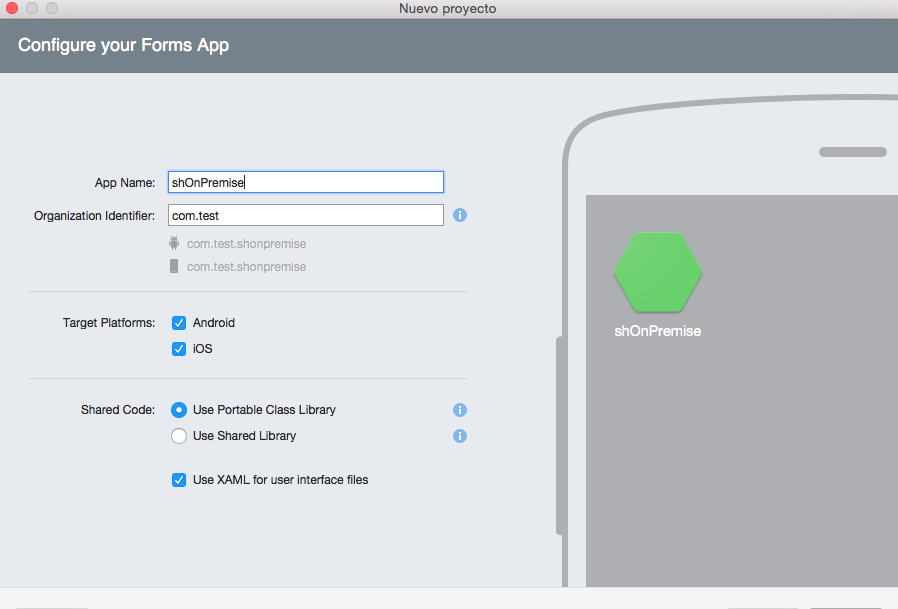Screen dimensions: 898x609
Task: Uncheck the Android target platform checkbox
Action: pos(179,323)
